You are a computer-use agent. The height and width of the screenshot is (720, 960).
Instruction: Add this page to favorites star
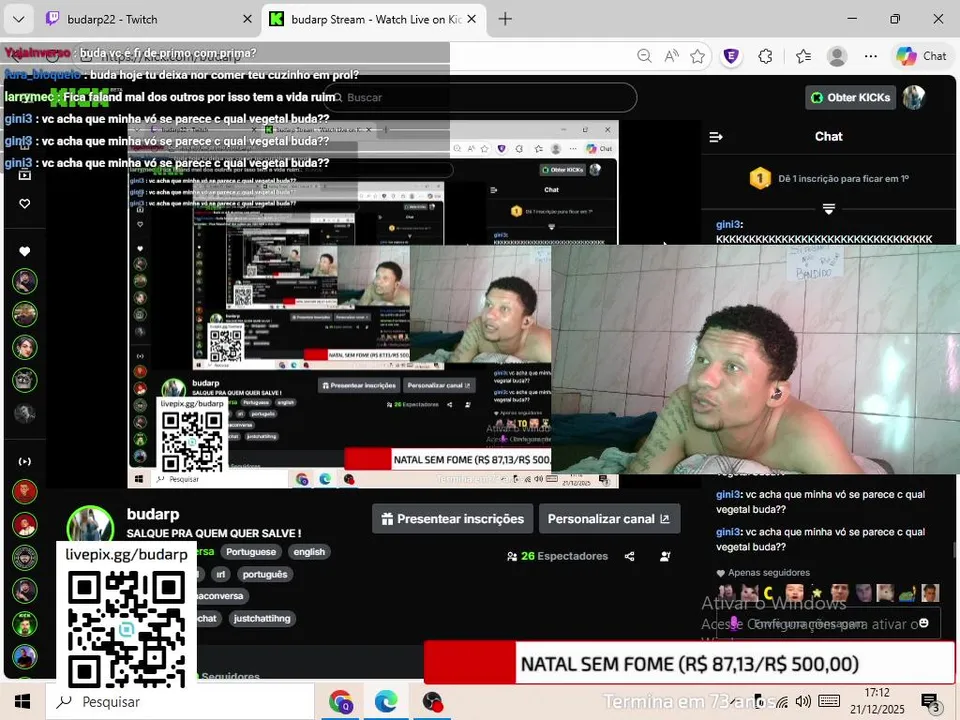click(697, 56)
